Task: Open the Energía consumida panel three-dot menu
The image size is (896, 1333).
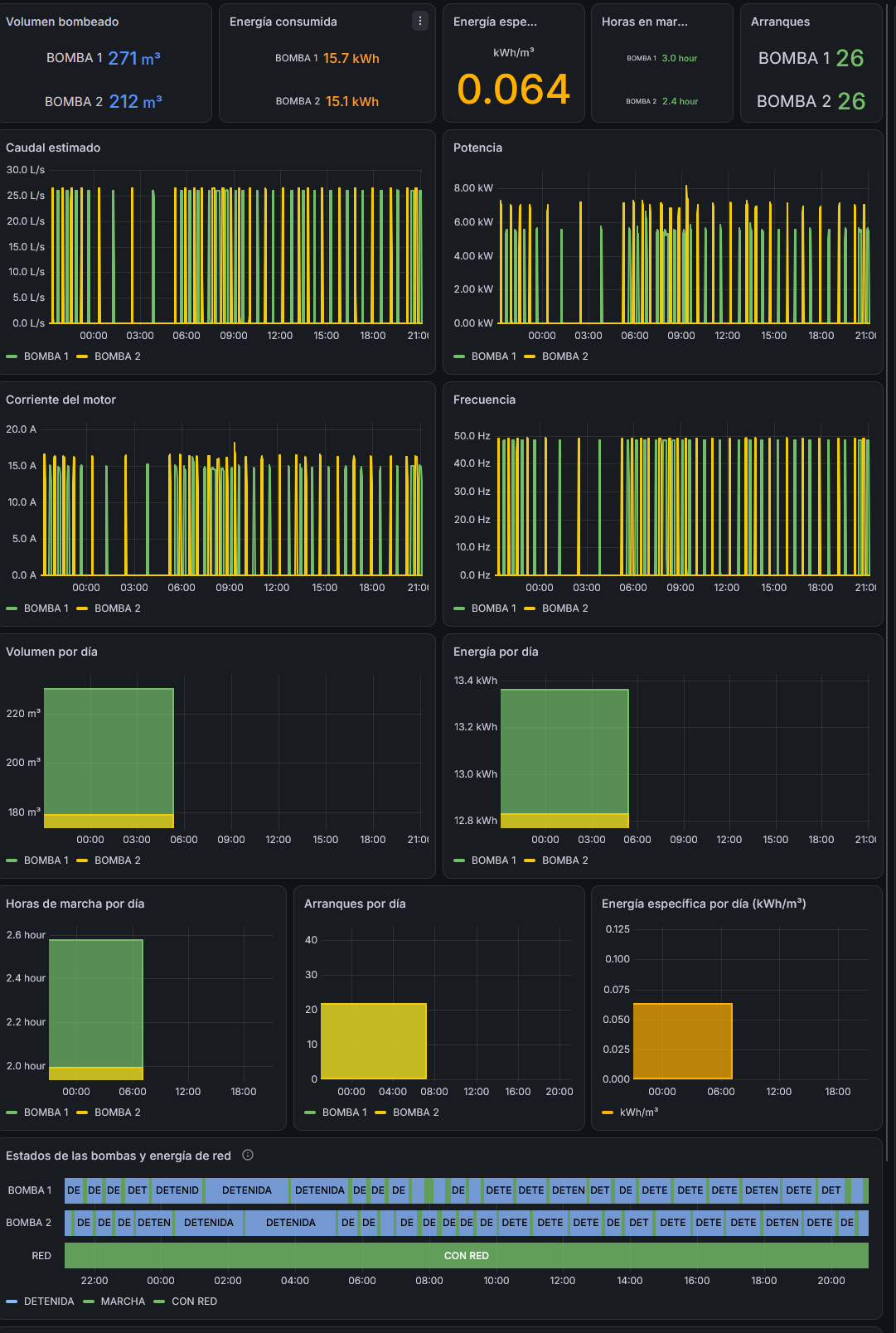Action: pos(420,21)
